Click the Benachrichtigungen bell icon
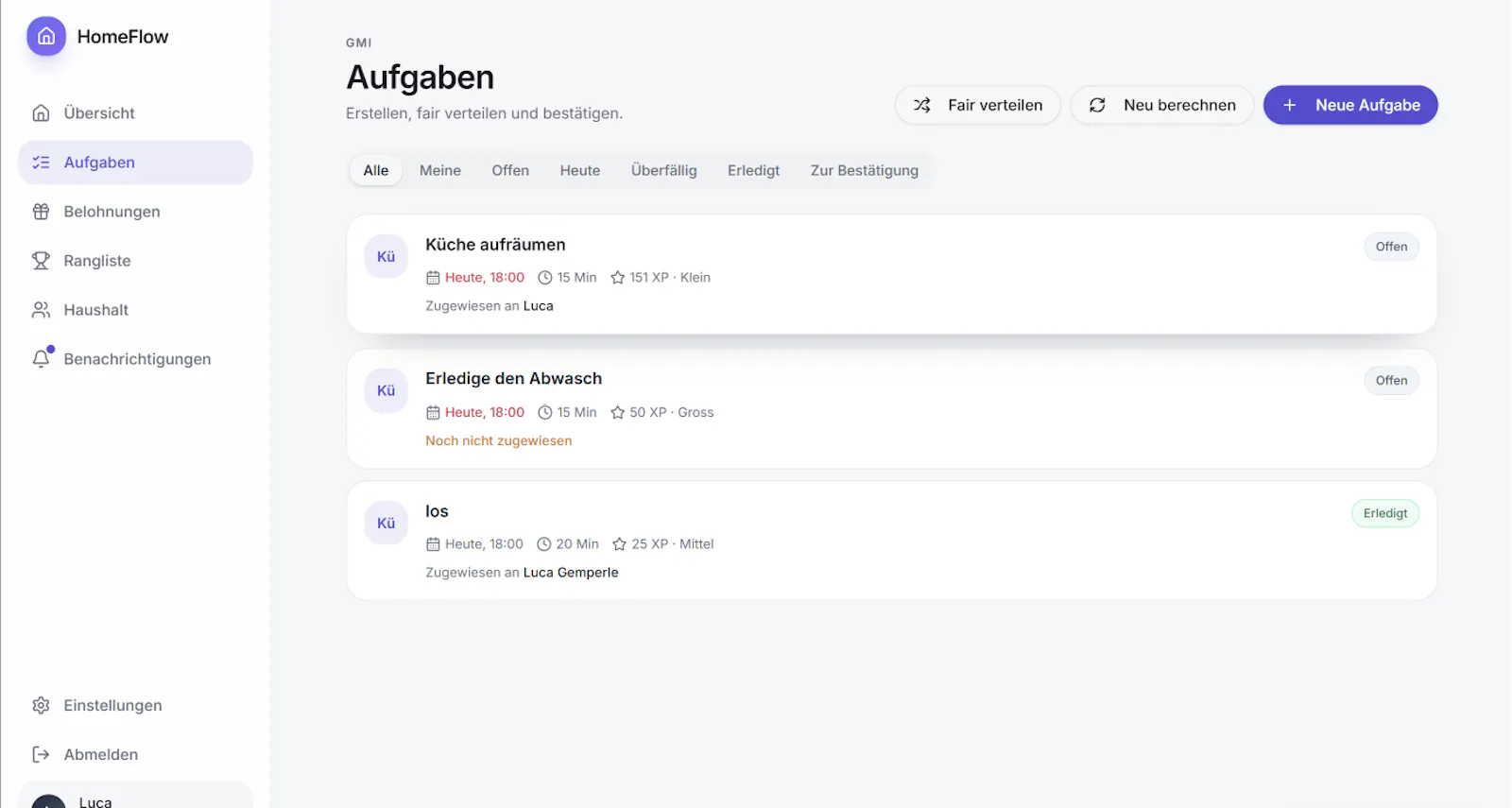The image size is (1512, 808). 41,359
